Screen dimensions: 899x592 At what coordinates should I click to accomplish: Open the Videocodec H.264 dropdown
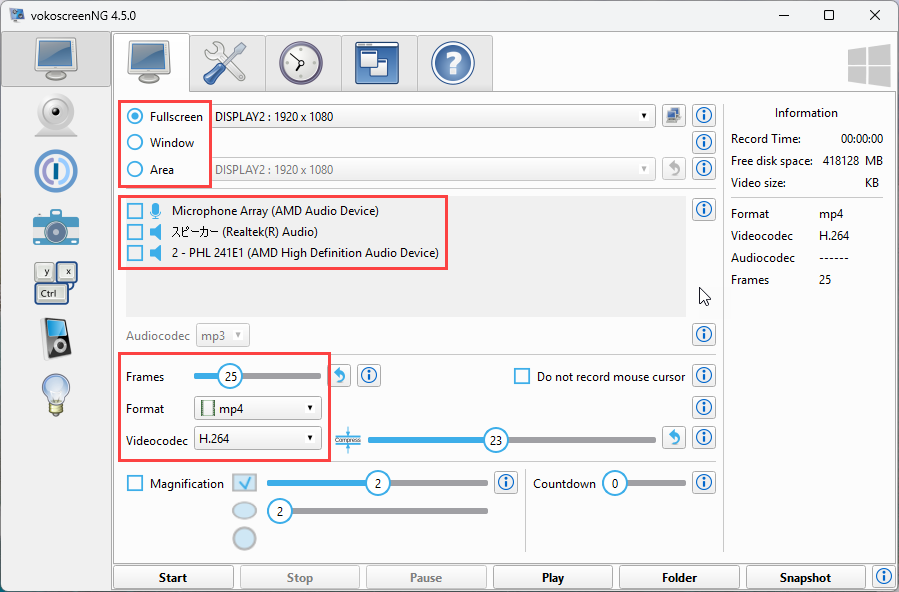pyautogui.click(x=258, y=438)
